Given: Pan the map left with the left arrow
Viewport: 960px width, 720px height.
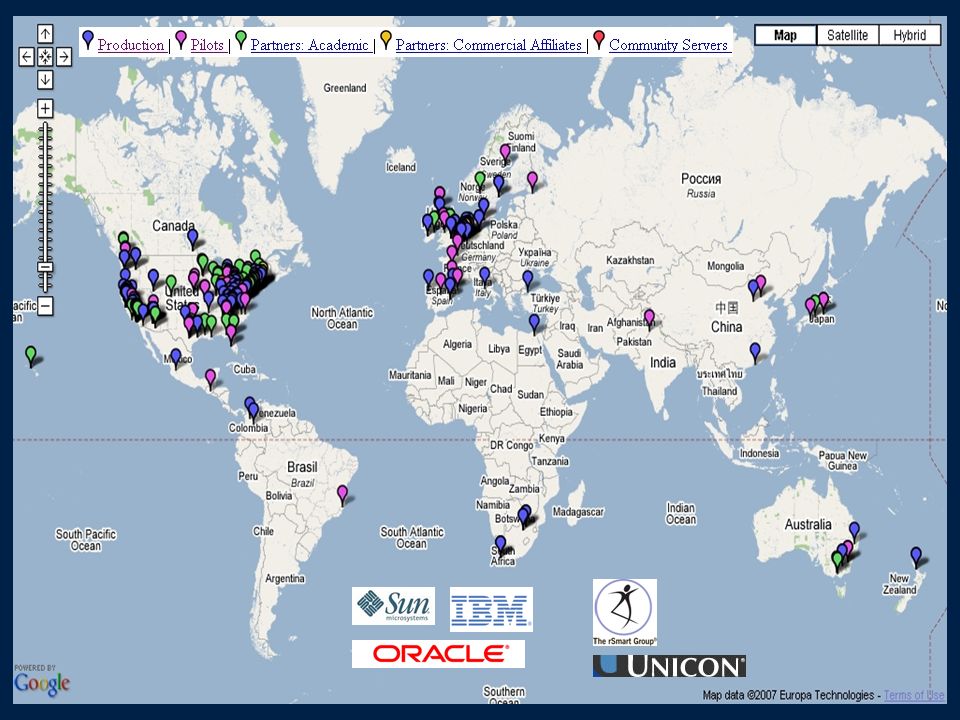Looking at the screenshot, I should click(x=26, y=57).
